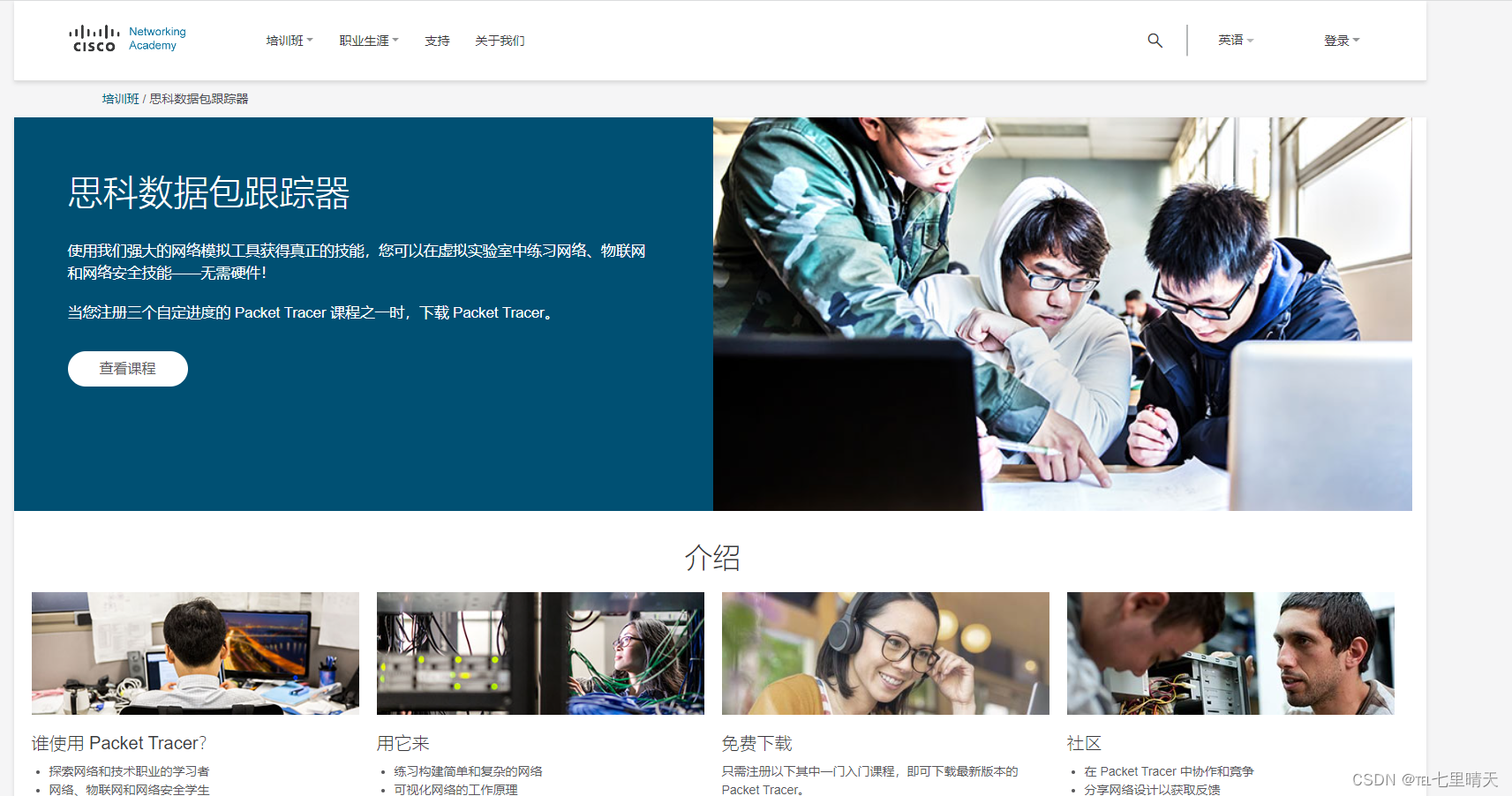1512x796 pixels.
Task: Click the 练习构建简单和复杂的网络 bullet
Action: pyautogui.click(x=468, y=771)
